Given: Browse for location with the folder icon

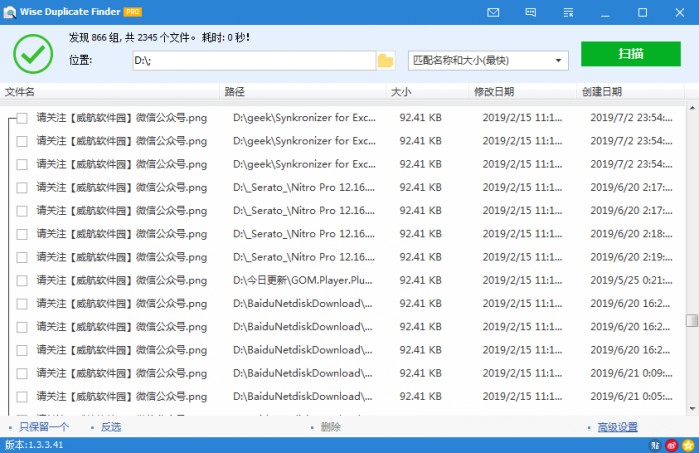Looking at the screenshot, I should 386,61.
